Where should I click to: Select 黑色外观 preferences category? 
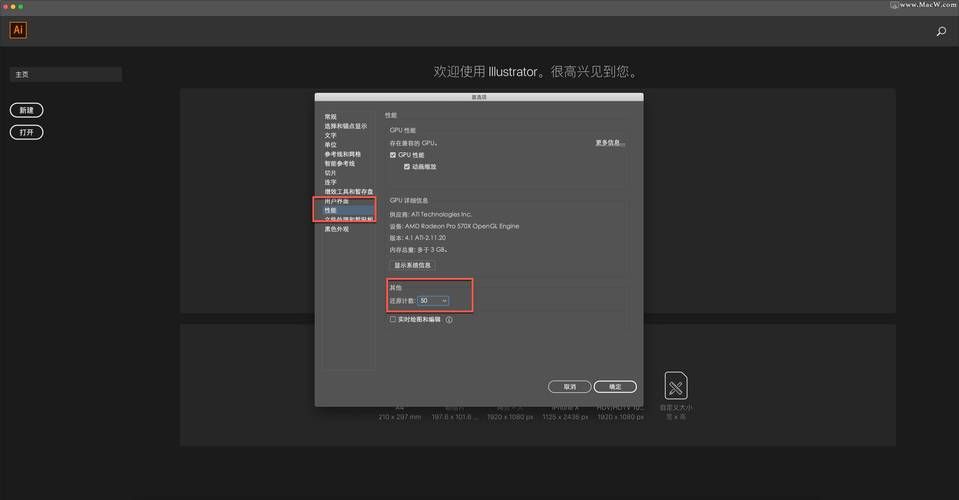click(x=336, y=229)
